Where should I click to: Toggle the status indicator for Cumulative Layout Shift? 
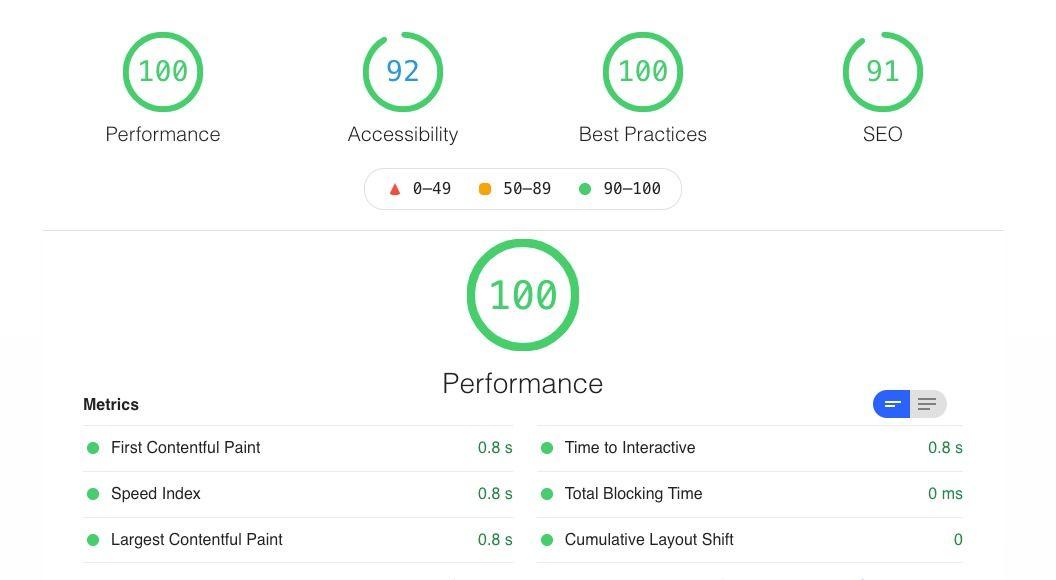click(547, 539)
